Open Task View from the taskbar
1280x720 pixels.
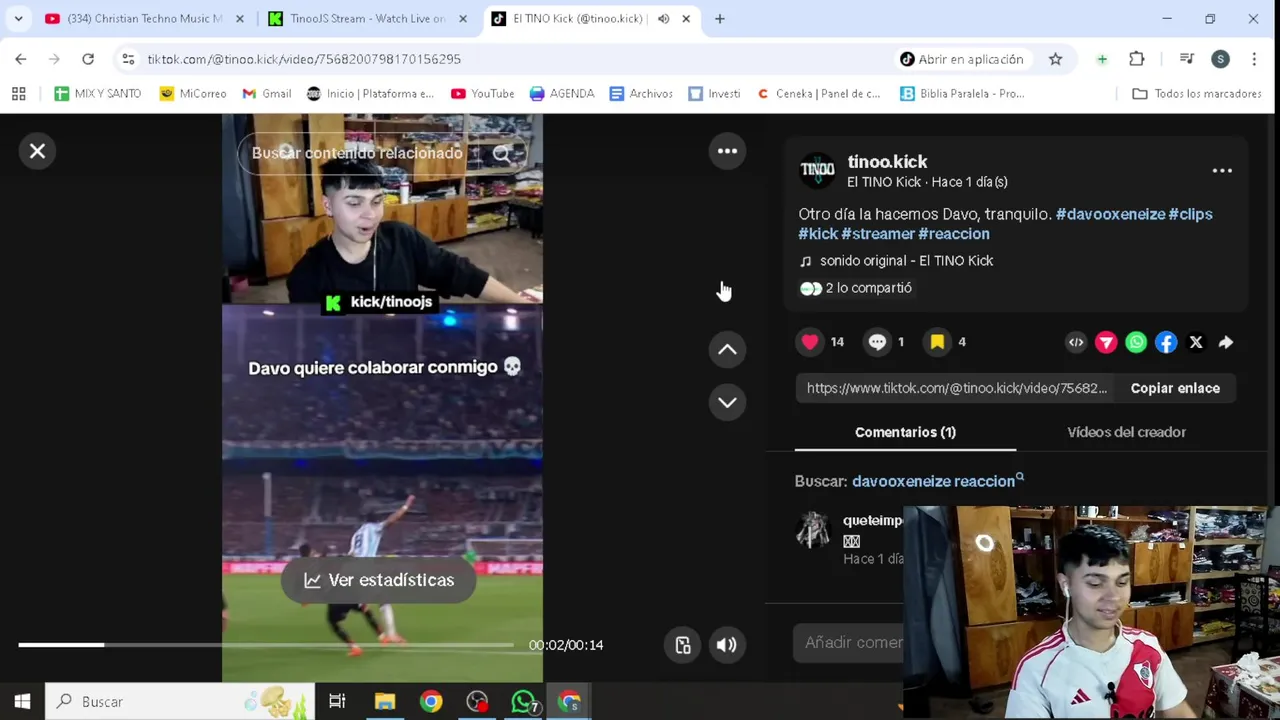click(x=337, y=702)
